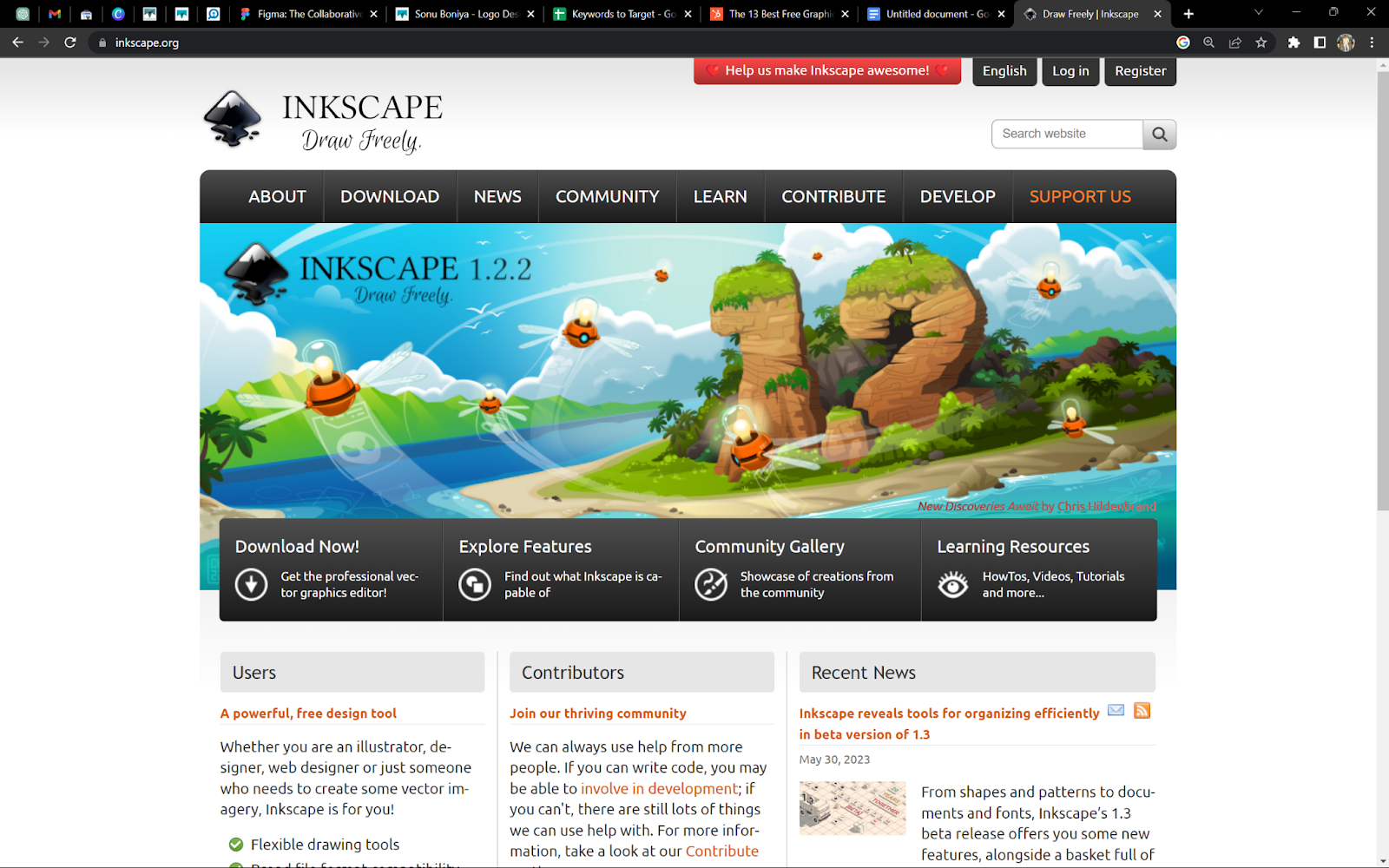
Task: Open the COMMUNITY menu
Action: pyautogui.click(x=608, y=197)
